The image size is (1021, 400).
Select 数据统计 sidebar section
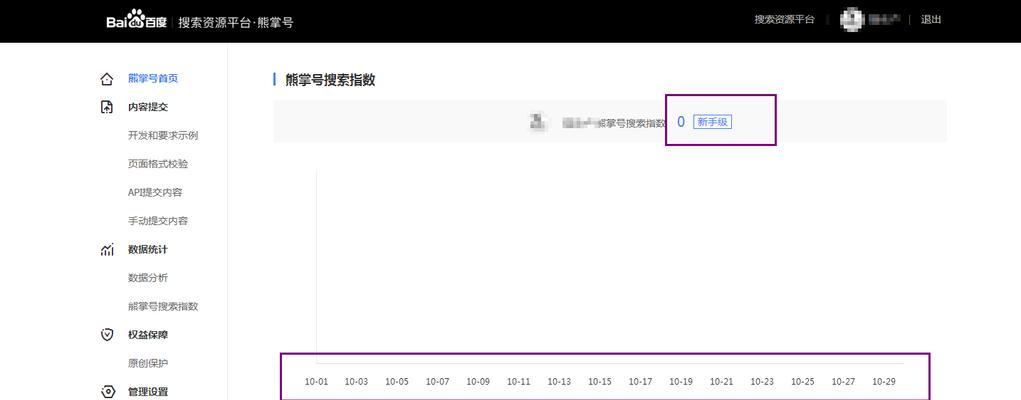coord(148,250)
